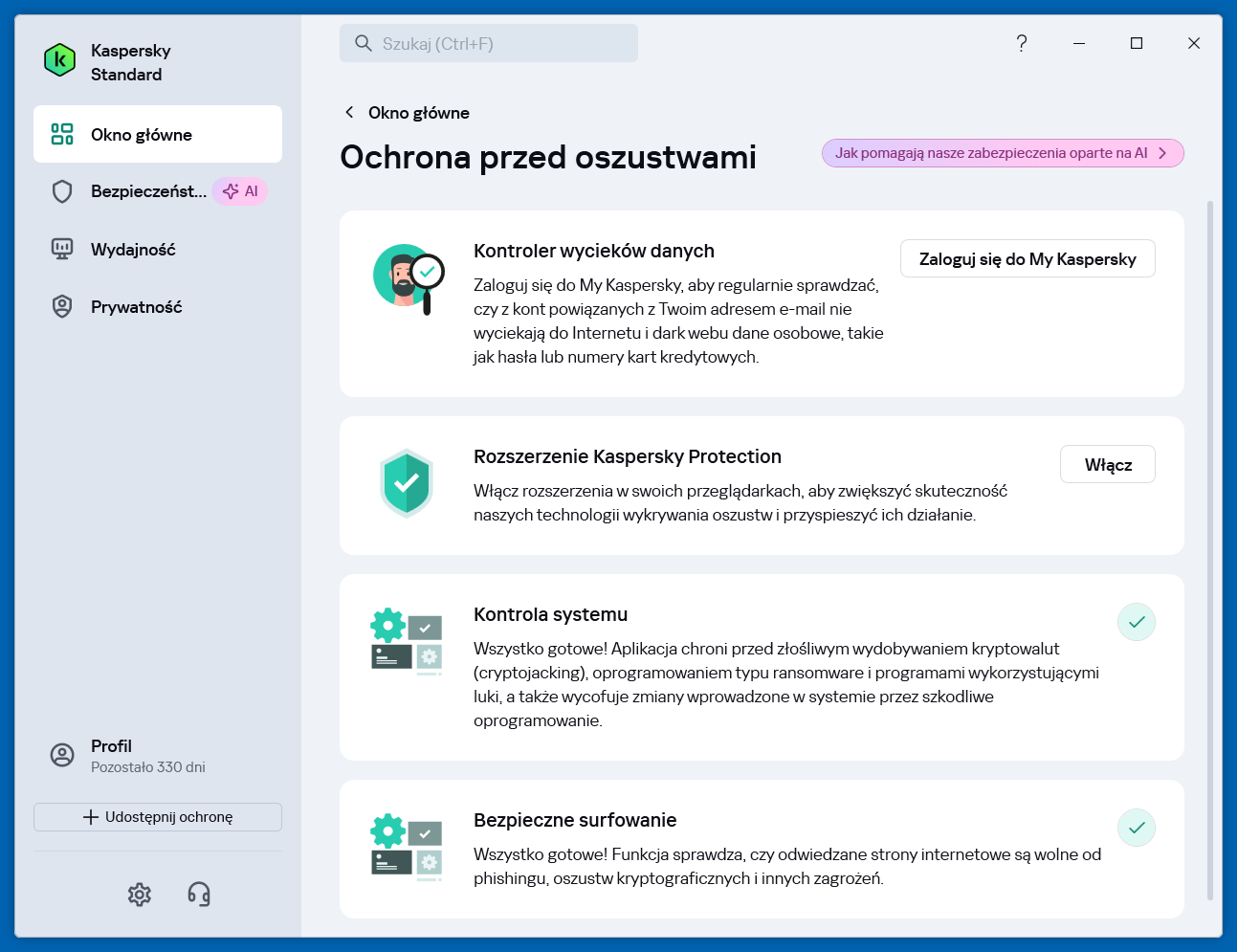Image resolution: width=1237 pixels, height=952 pixels.
Task: Click the chevron on the AI banner
Action: (x=1162, y=153)
